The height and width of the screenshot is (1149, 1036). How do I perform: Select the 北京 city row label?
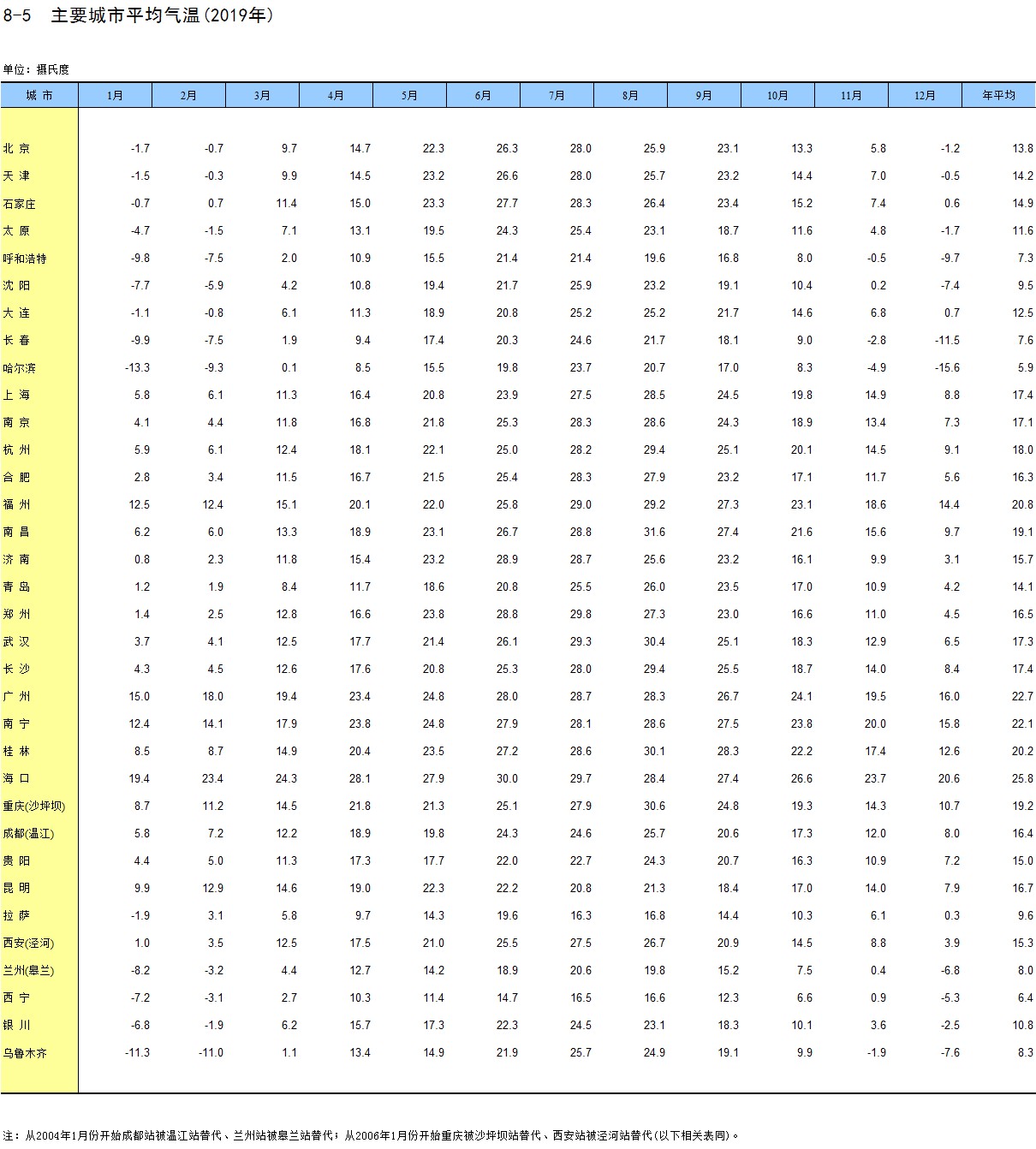(16, 148)
